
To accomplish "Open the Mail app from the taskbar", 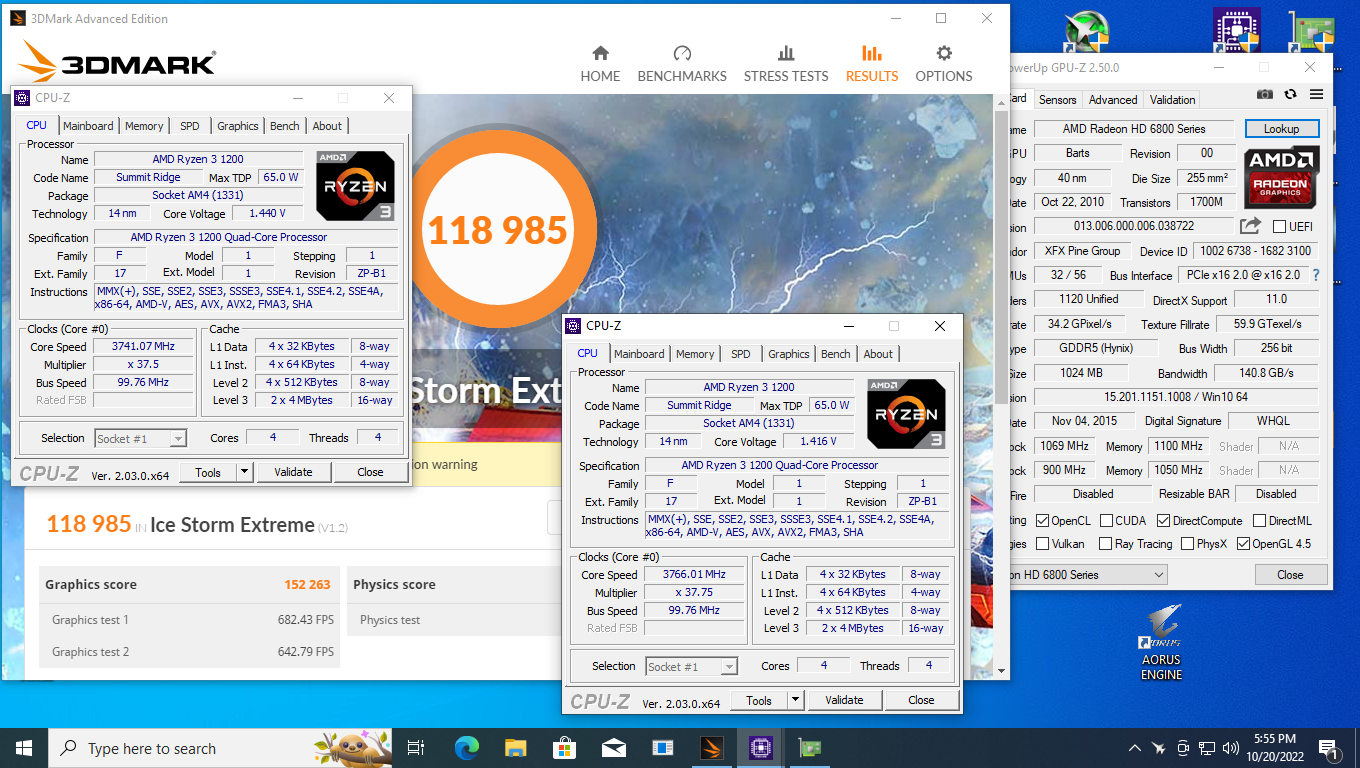I will point(613,748).
